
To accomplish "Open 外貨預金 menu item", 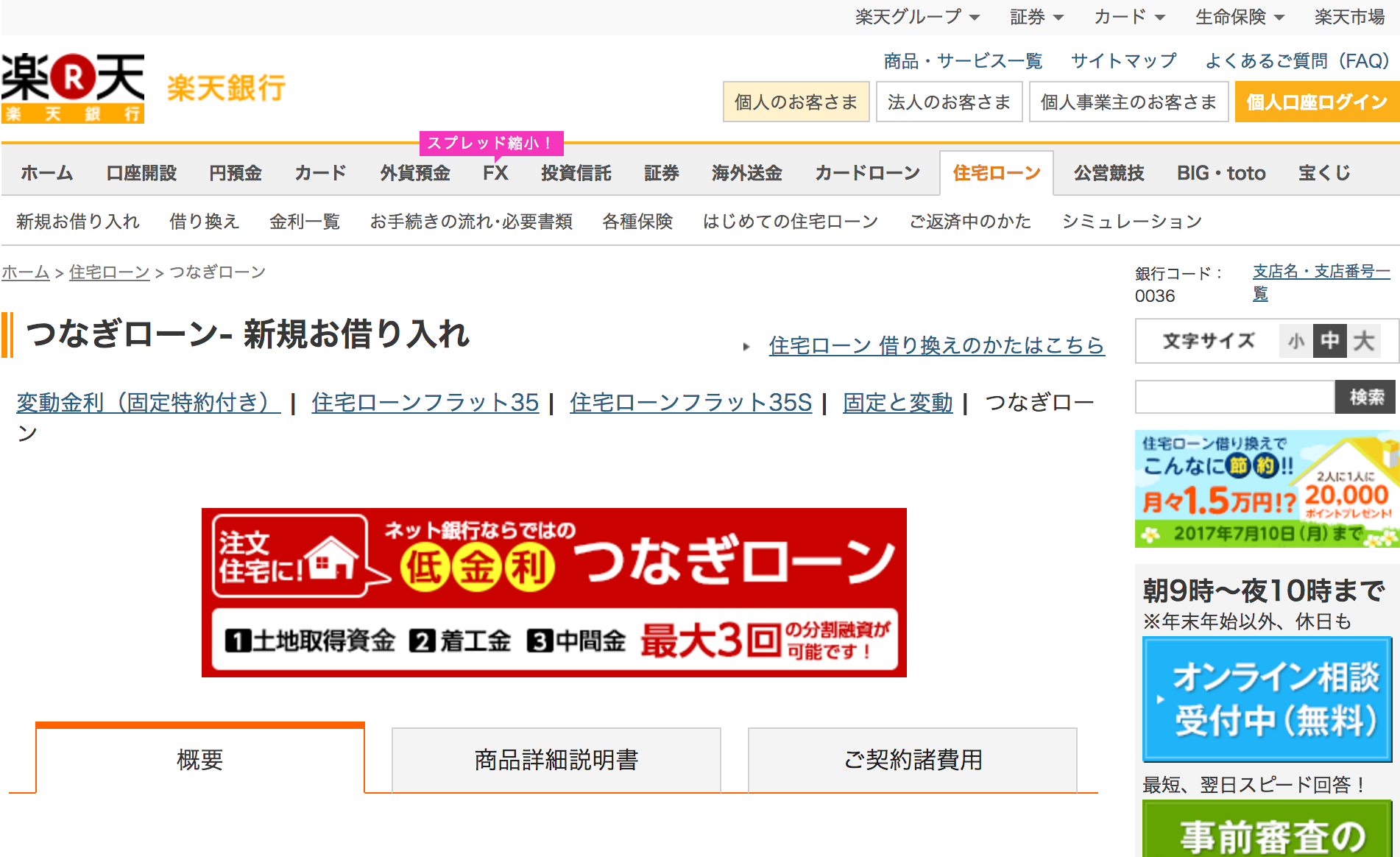I will pos(415,173).
